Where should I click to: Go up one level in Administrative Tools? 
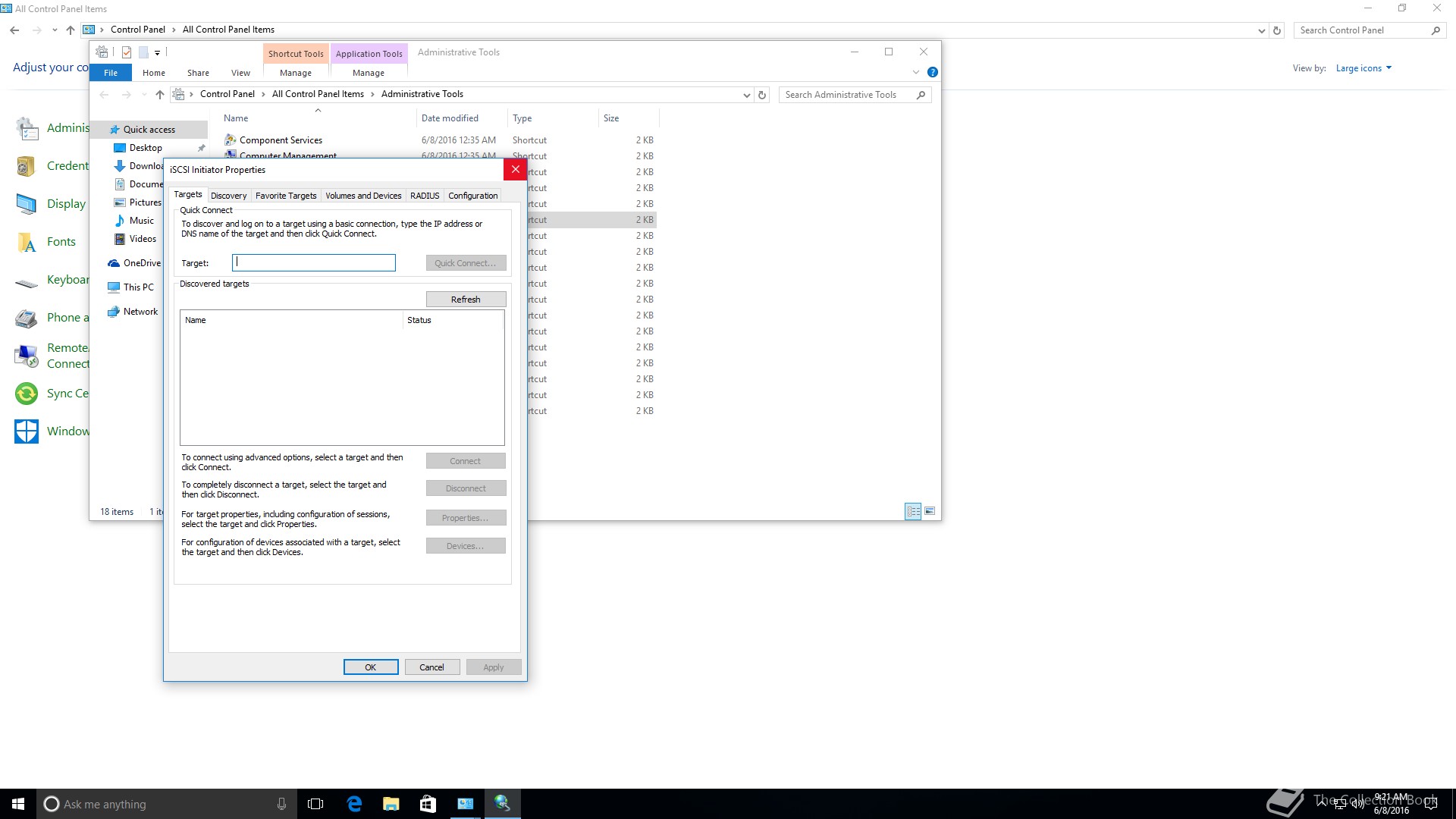(x=159, y=95)
